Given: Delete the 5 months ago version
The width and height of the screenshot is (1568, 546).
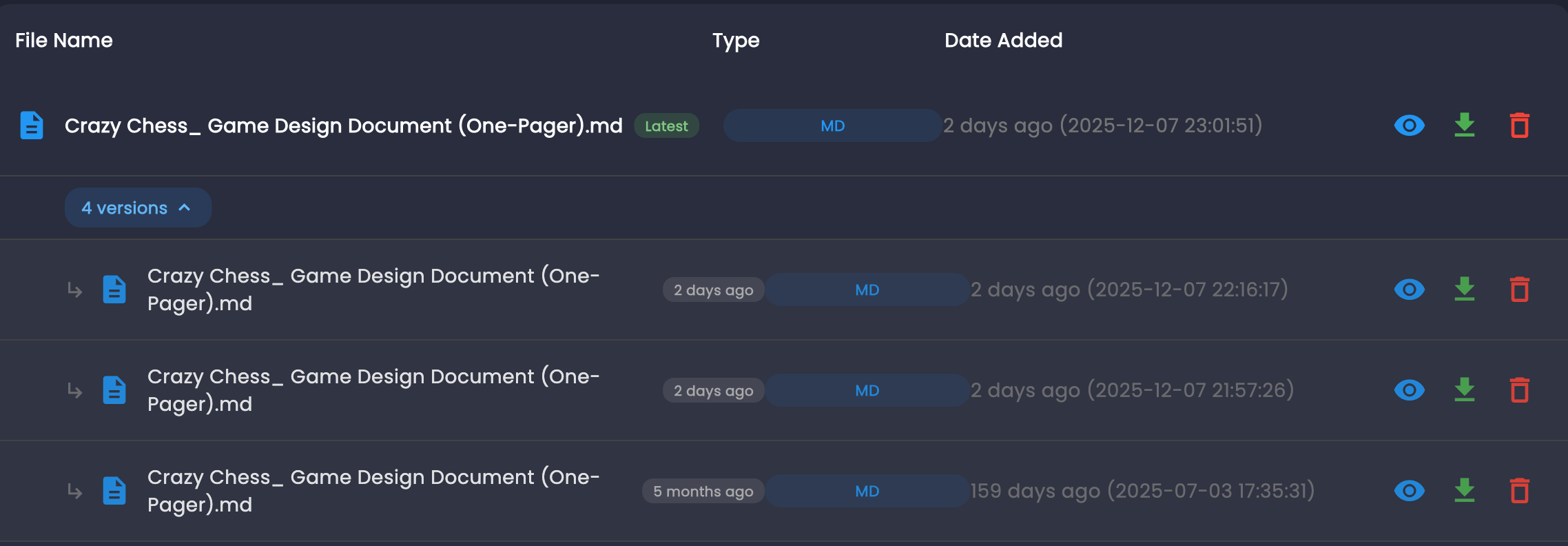Looking at the screenshot, I should tap(1519, 491).
